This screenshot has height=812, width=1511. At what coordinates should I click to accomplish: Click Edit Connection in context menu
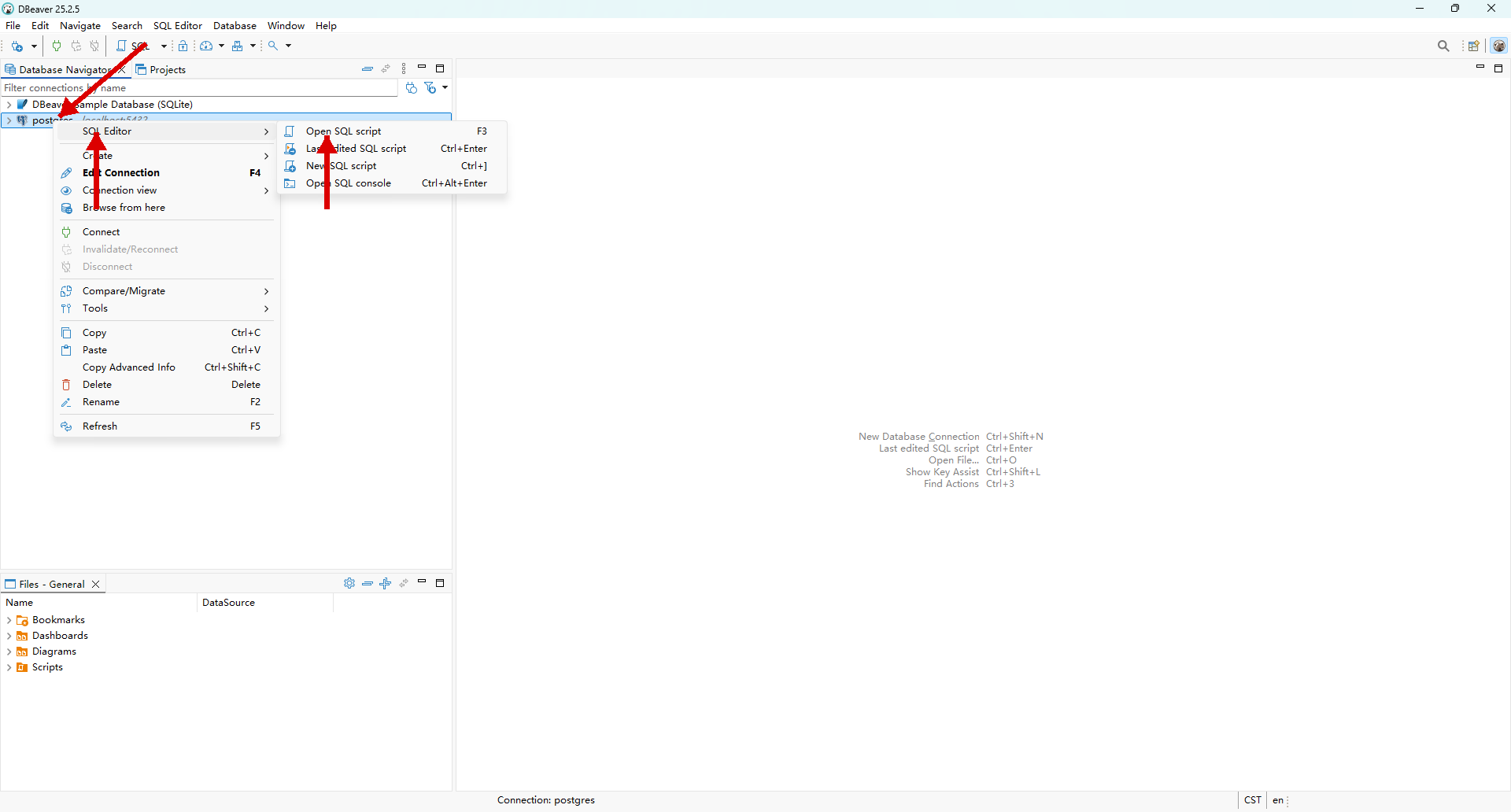click(167, 173)
